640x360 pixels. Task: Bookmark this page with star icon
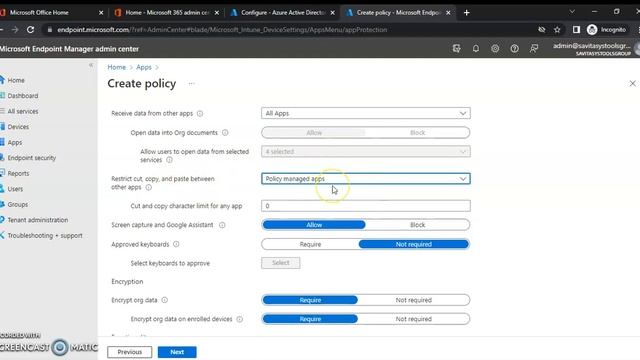coord(557,29)
